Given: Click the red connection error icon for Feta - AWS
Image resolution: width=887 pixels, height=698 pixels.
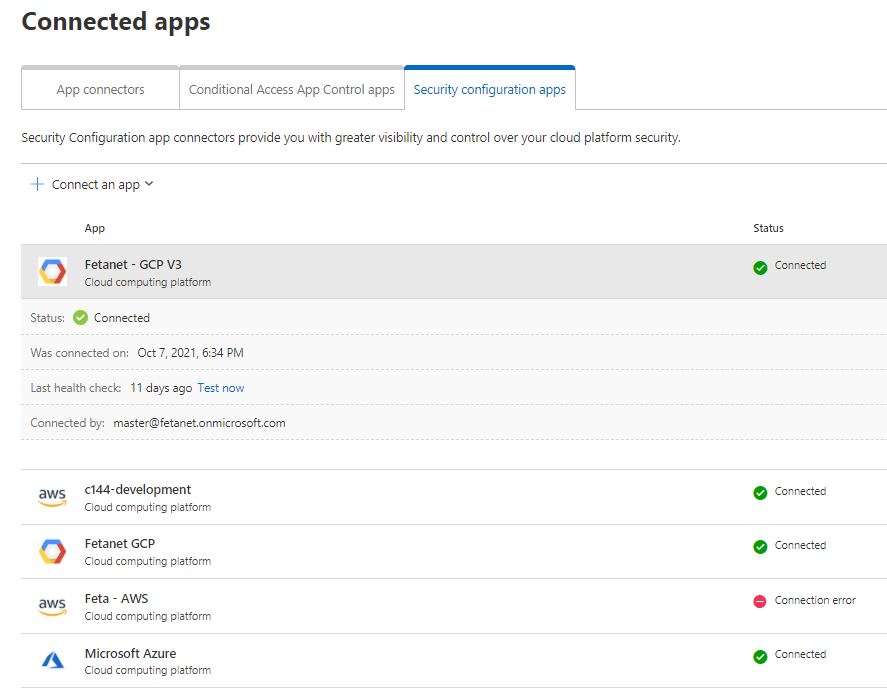Looking at the screenshot, I should [760, 601].
